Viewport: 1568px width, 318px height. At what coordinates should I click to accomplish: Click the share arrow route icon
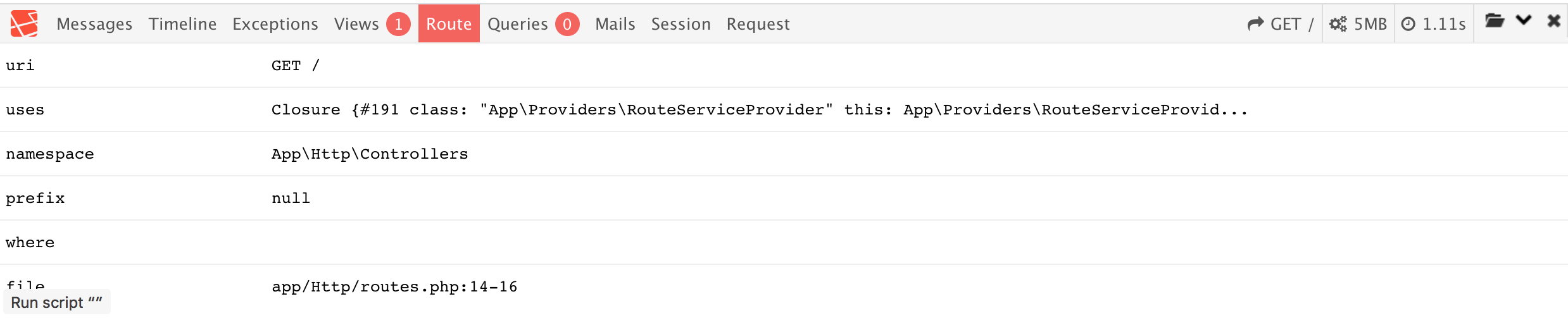[x=1255, y=24]
